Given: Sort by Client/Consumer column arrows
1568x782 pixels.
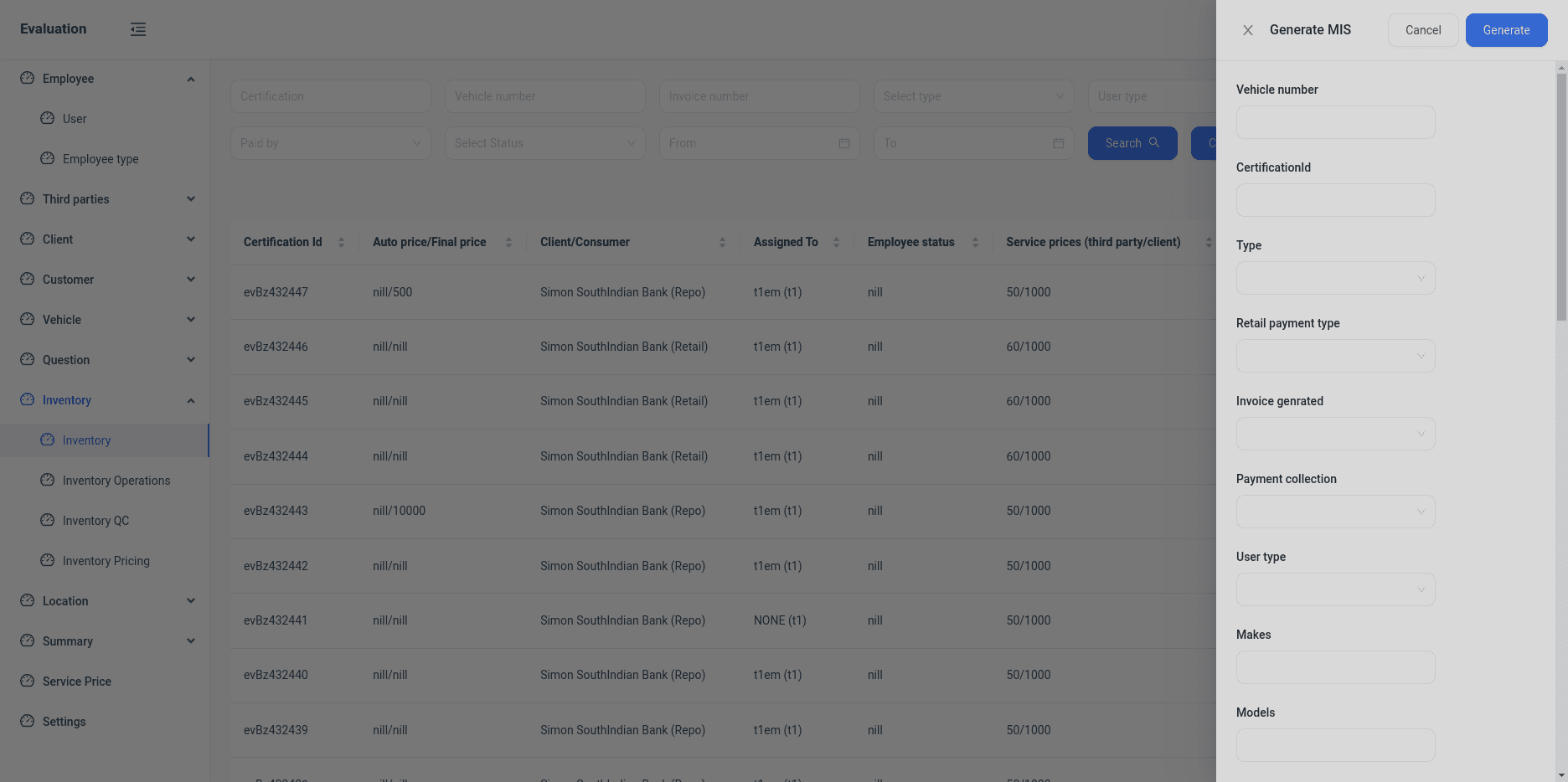Looking at the screenshot, I should pos(722,242).
